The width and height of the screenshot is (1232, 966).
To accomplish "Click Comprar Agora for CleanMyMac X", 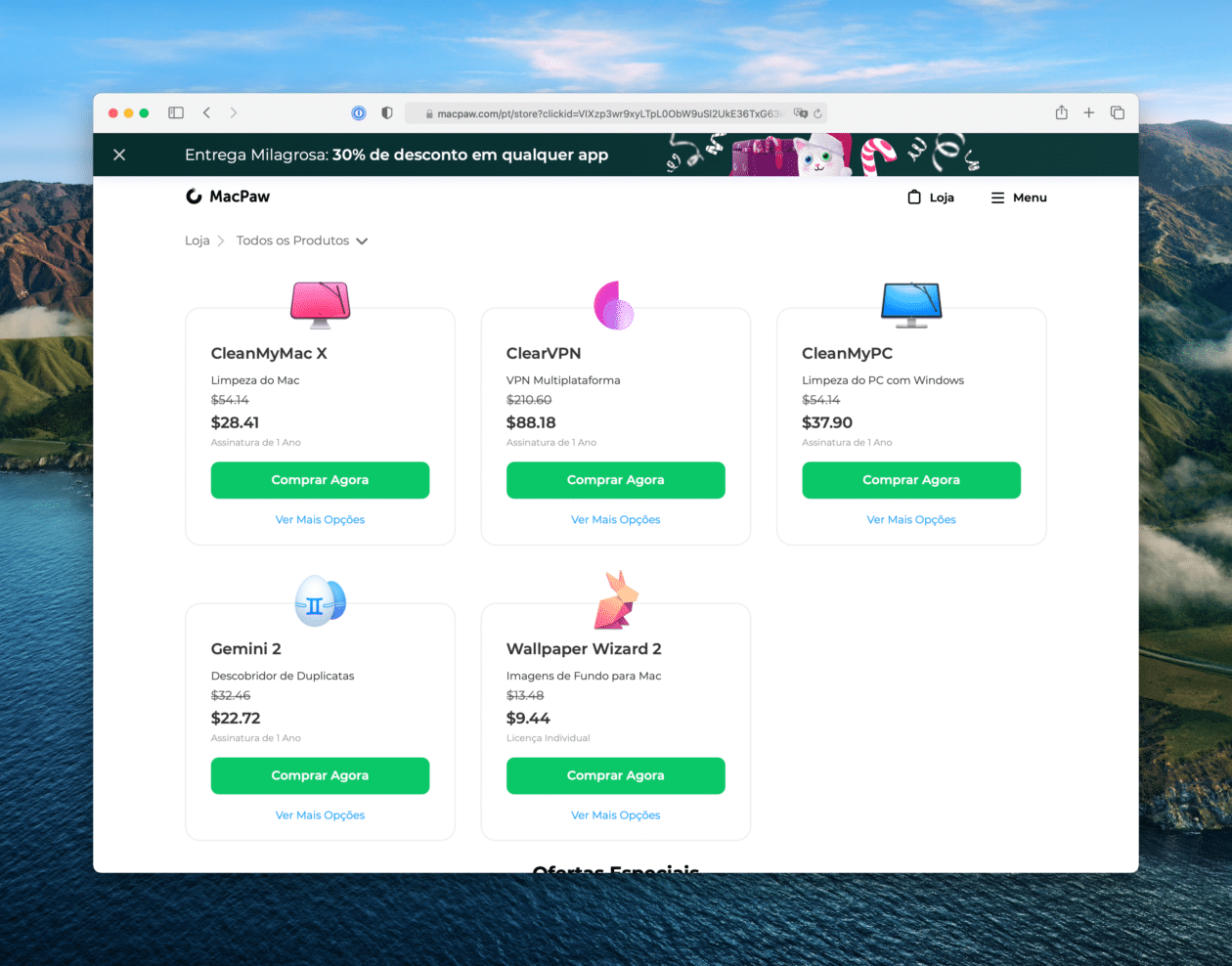I will pos(320,480).
